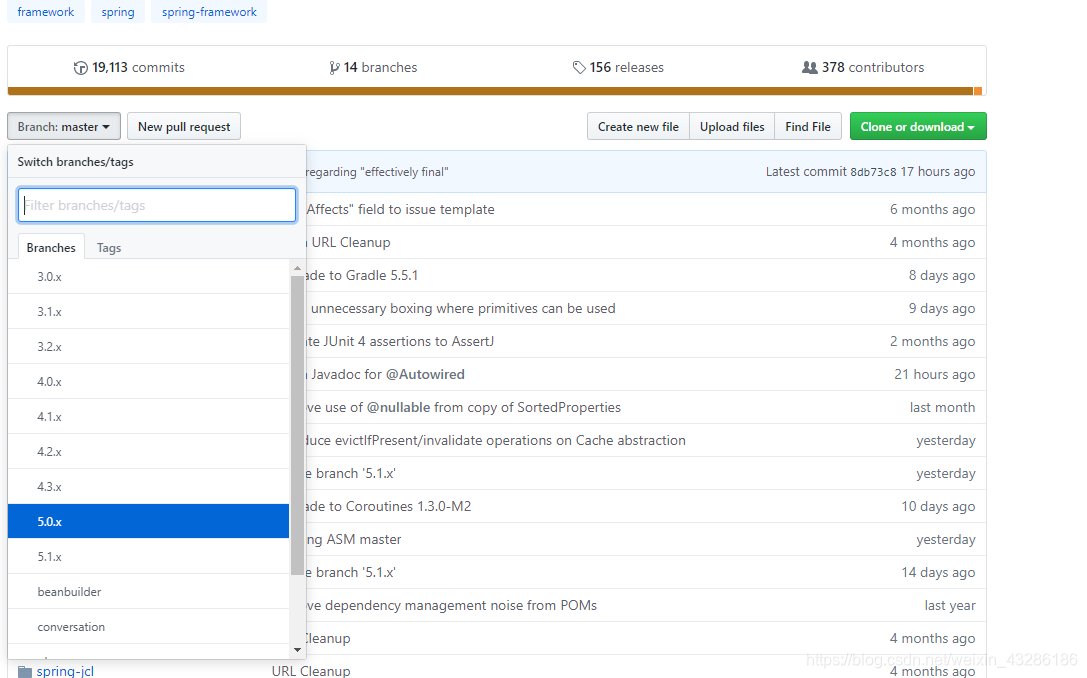Open the spring-jcl folder link
Viewport: 1087px width, 678px height.
[65, 671]
